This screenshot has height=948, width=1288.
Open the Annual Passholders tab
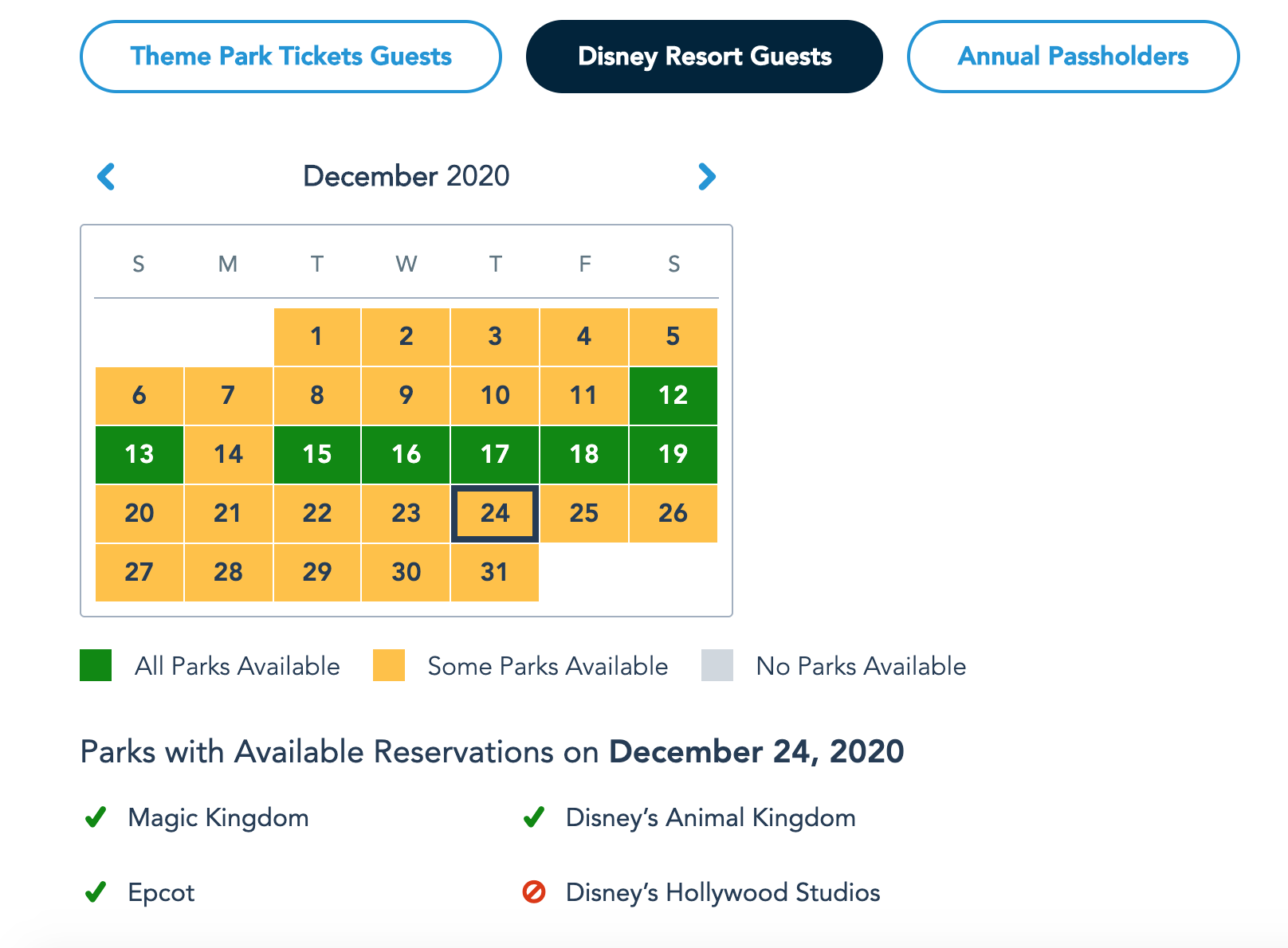[1073, 57]
